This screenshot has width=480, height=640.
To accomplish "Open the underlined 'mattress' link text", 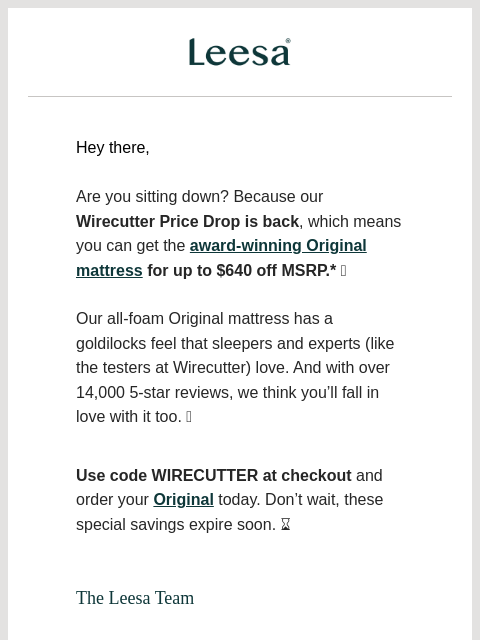I will (109, 271).
